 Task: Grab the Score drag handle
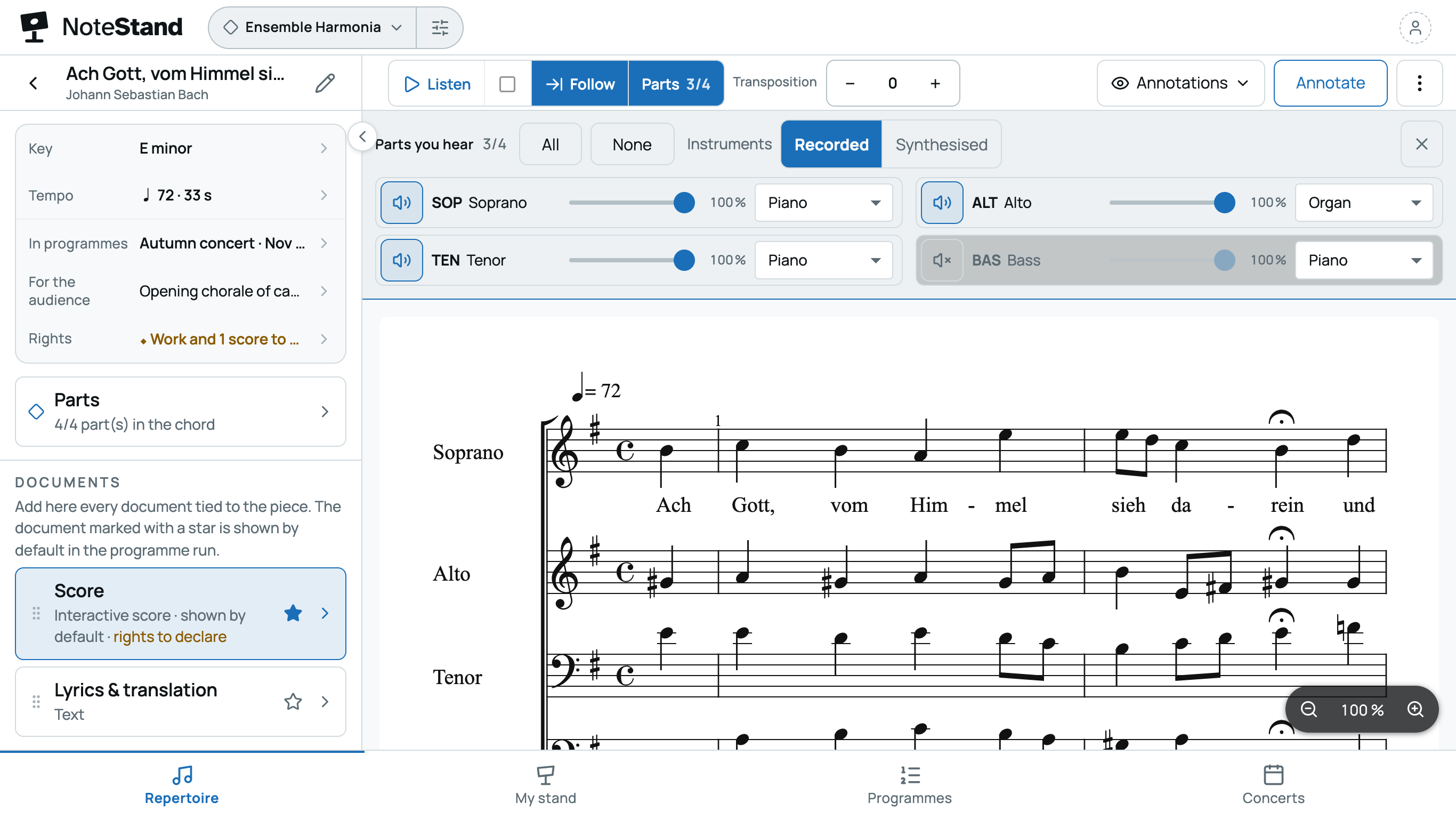(x=36, y=613)
